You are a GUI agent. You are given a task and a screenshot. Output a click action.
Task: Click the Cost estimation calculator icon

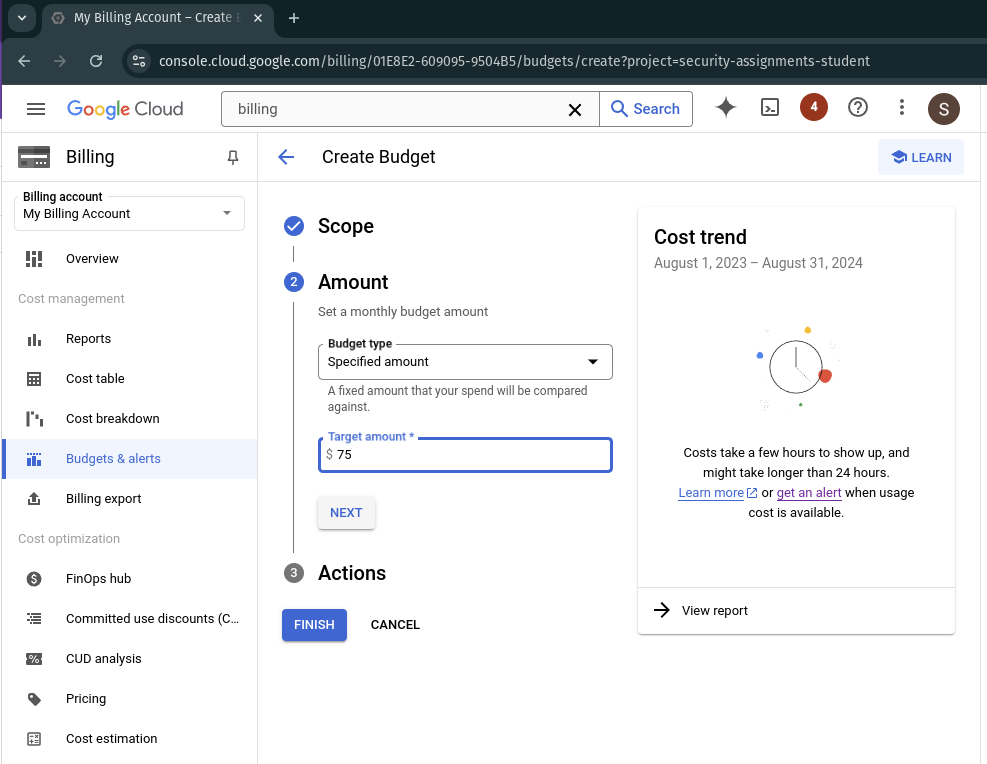(x=34, y=739)
